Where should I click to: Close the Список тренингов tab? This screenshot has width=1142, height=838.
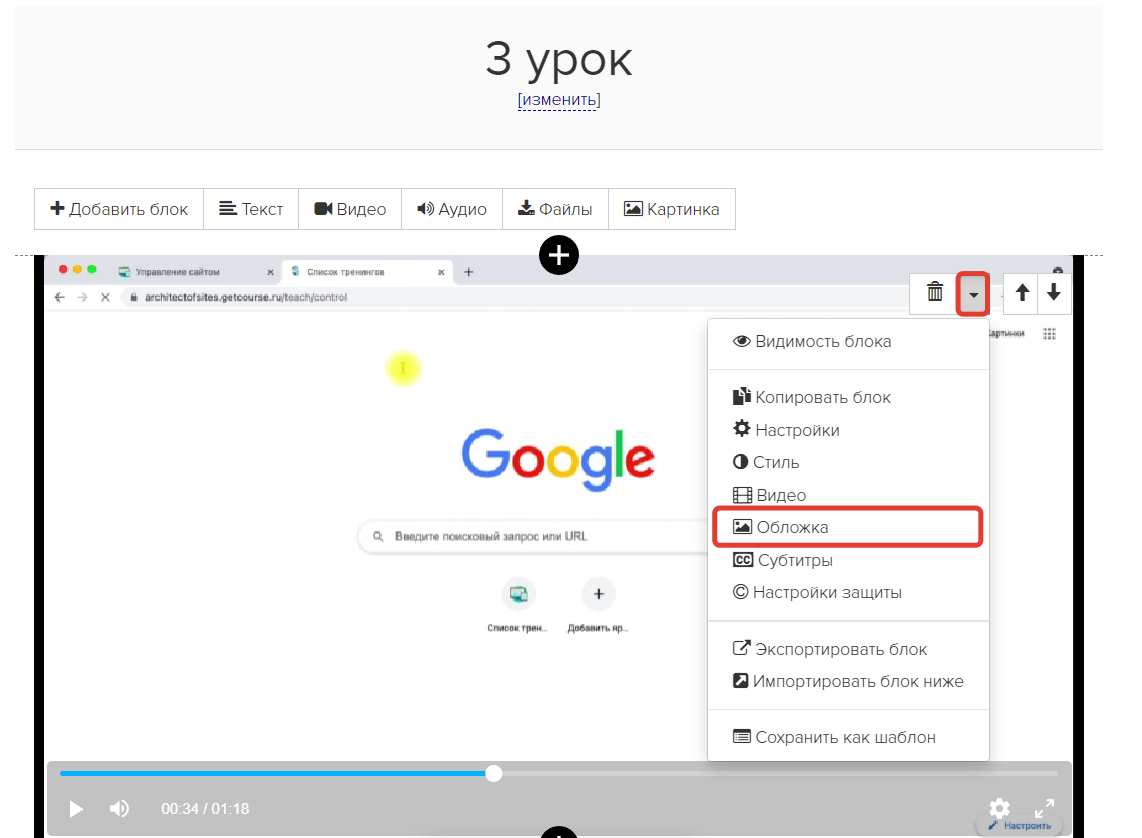[441, 272]
